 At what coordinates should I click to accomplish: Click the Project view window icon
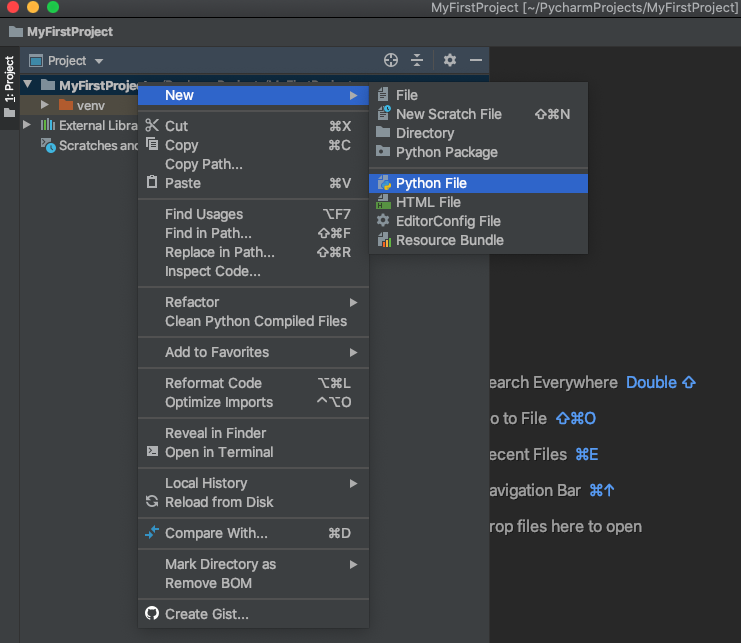[36, 60]
